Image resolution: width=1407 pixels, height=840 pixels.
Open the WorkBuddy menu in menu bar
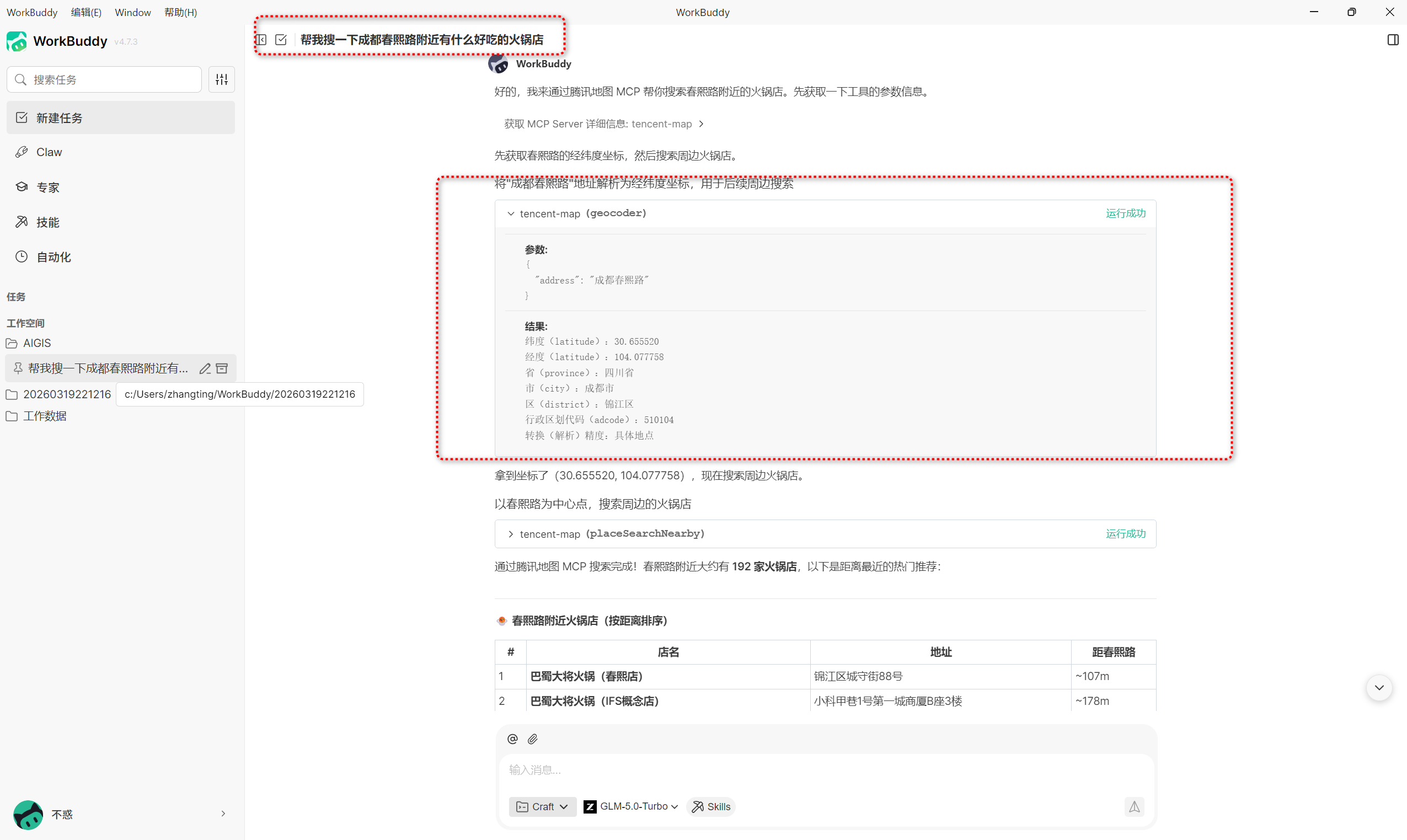31,13
